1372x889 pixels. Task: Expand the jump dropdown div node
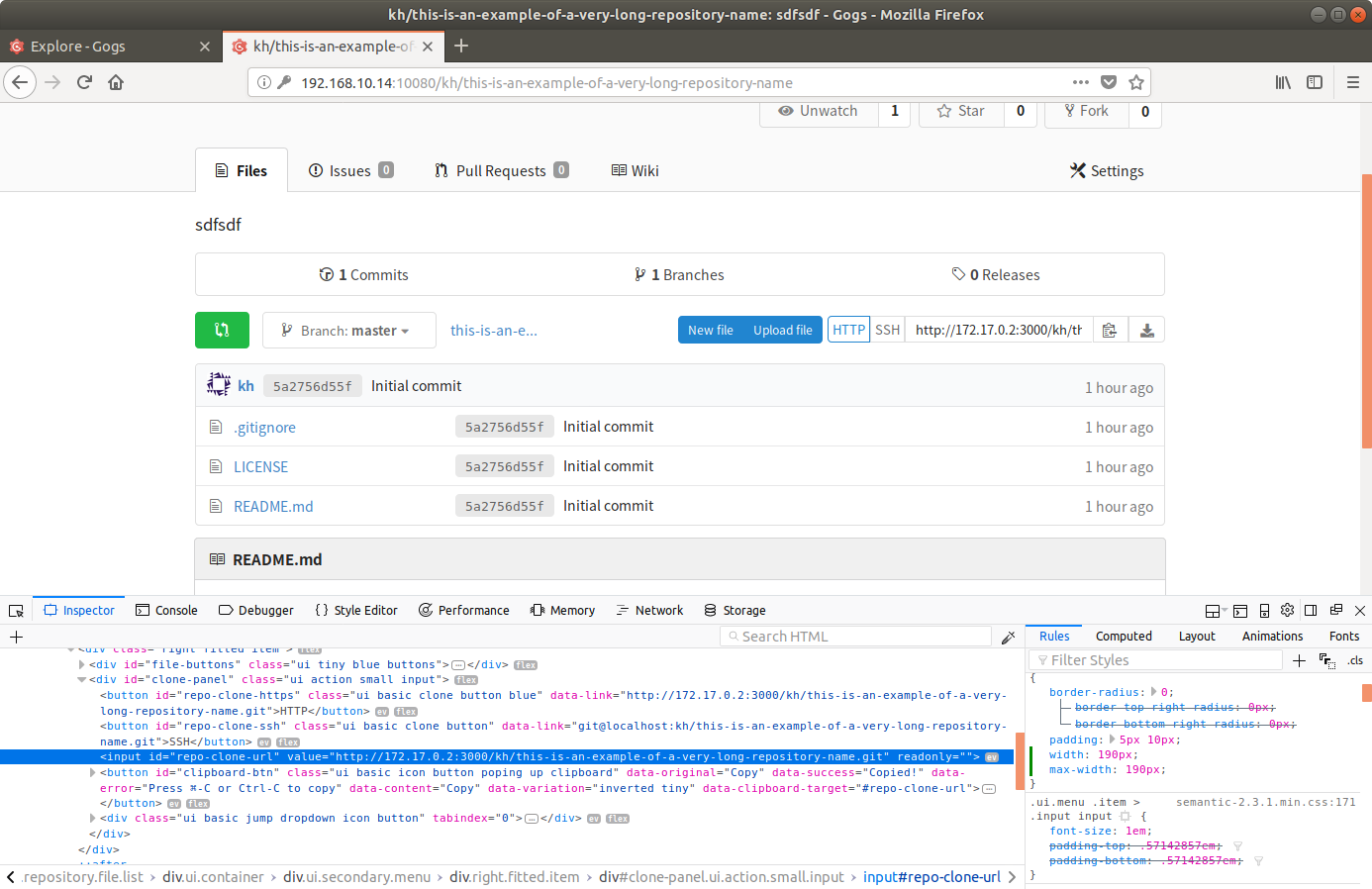(93, 819)
